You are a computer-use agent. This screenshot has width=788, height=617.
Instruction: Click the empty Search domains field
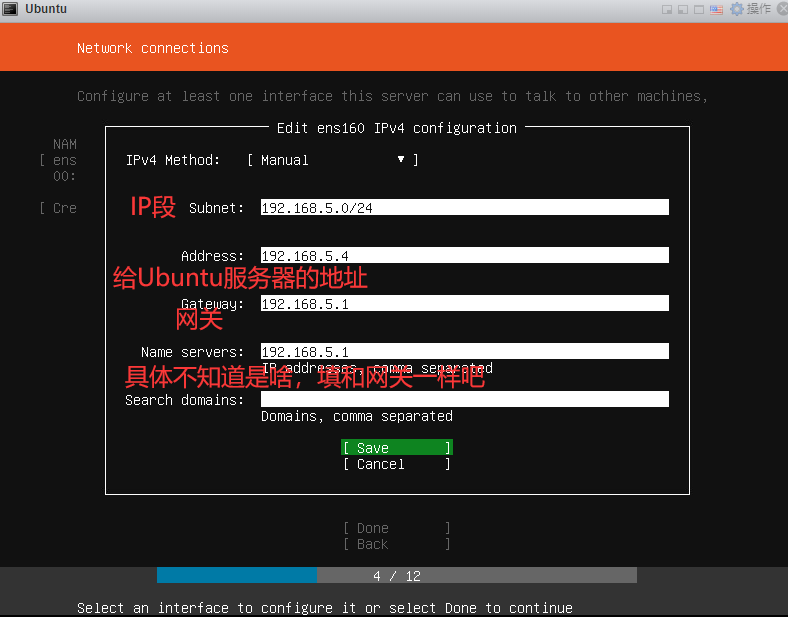pyautogui.click(x=464, y=400)
